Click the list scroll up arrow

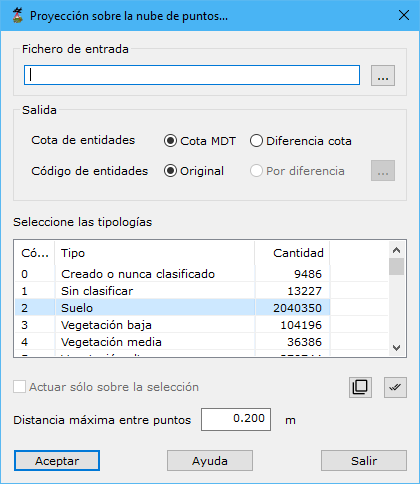(396, 250)
